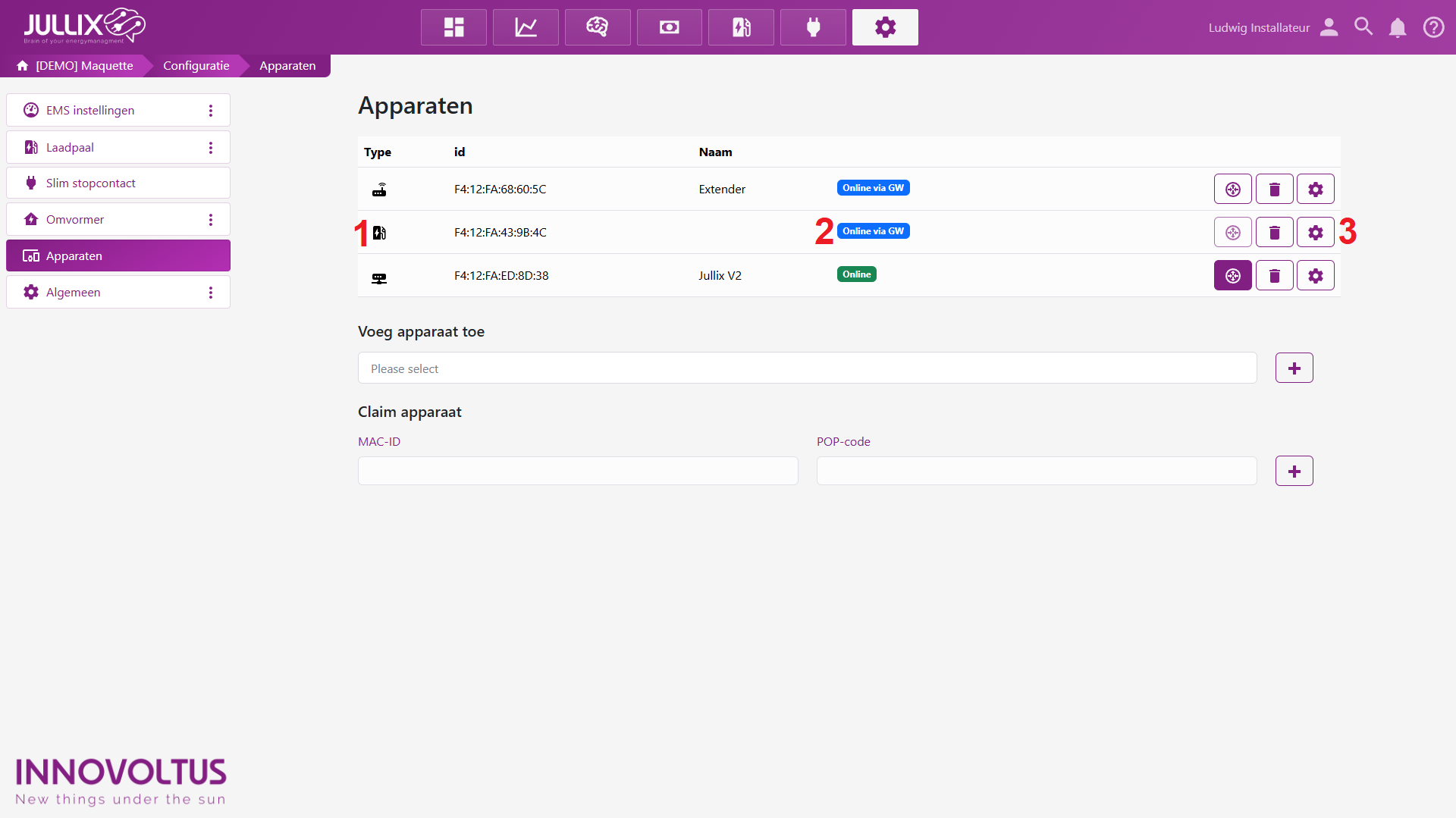1456x818 pixels.
Task: Open the help question mark icon
Action: tap(1433, 28)
